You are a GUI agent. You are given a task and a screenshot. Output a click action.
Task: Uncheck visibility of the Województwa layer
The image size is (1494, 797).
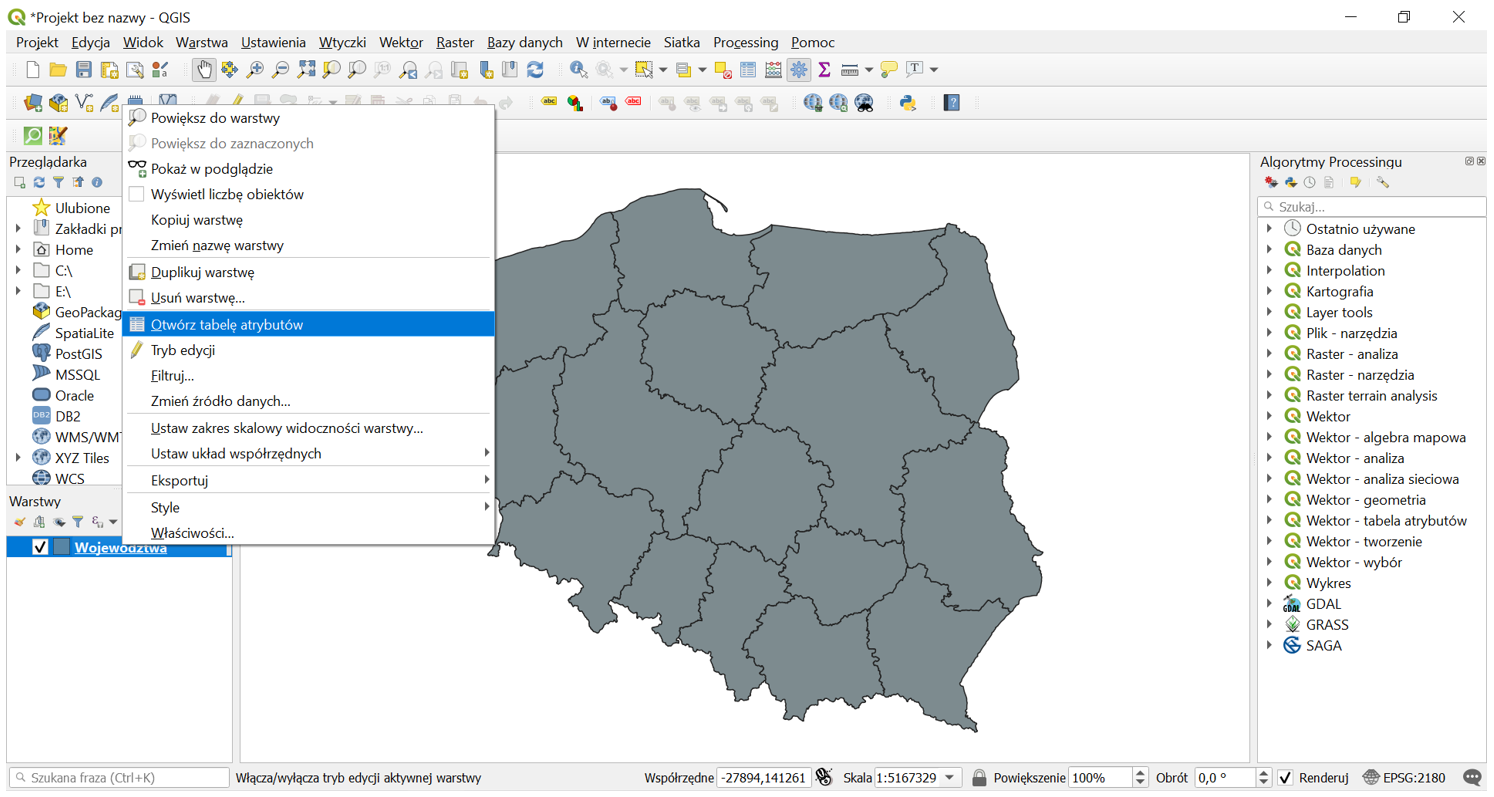click(41, 547)
